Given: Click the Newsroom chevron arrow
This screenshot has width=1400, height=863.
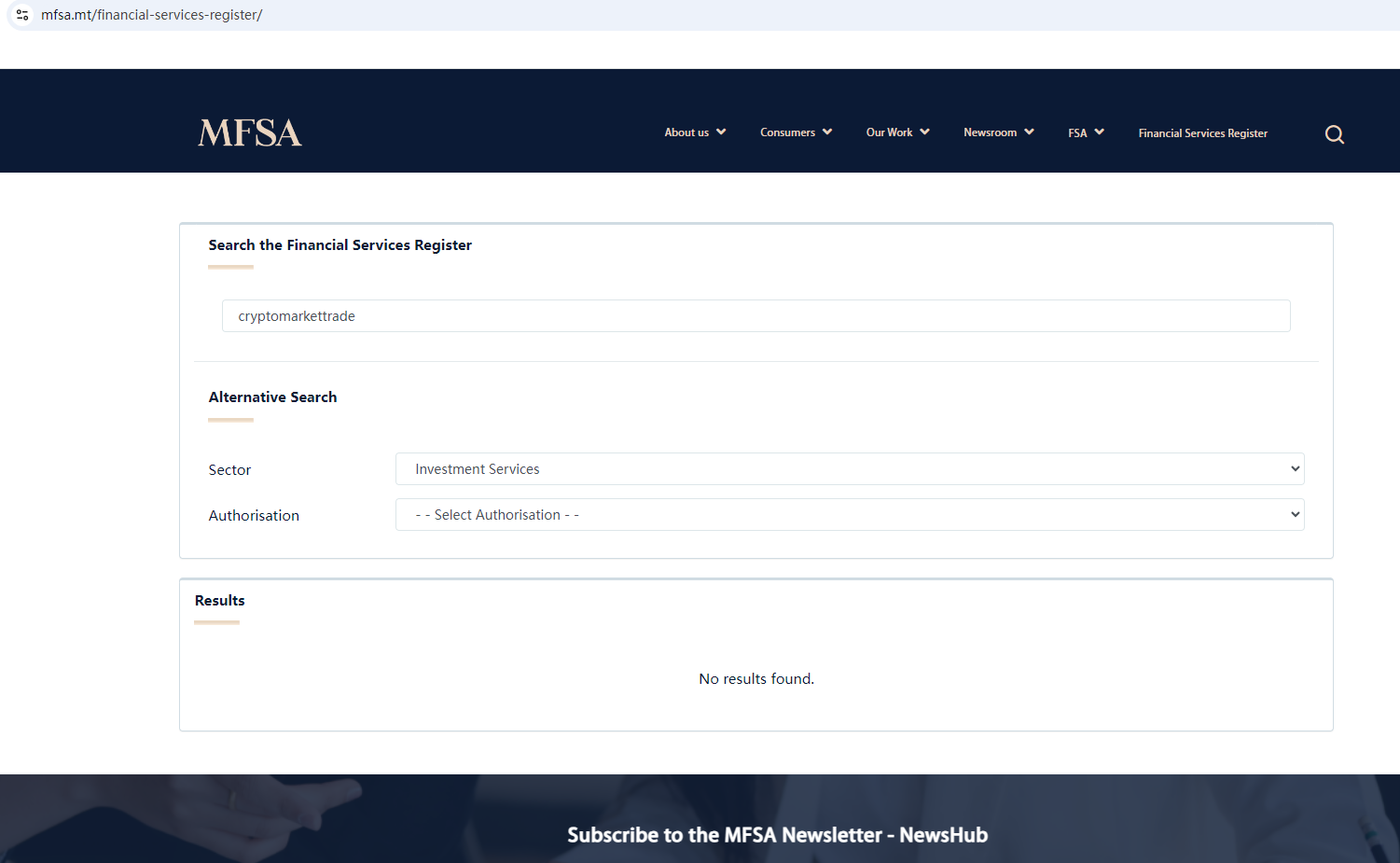Looking at the screenshot, I should tap(1029, 132).
